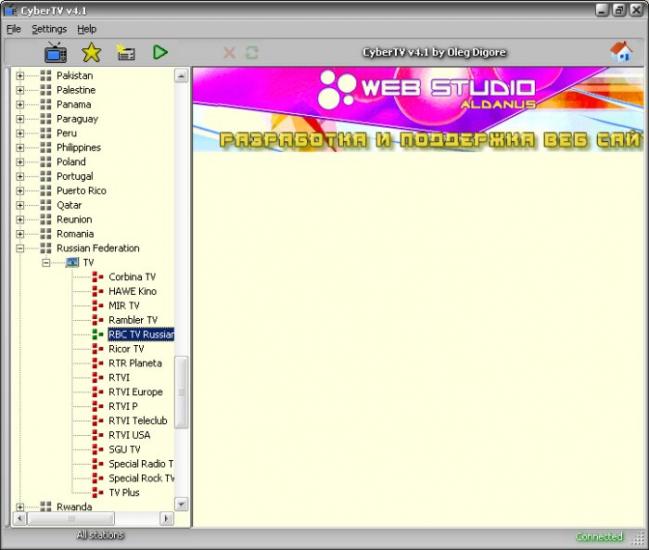The width and height of the screenshot is (649, 550).
Task: Select RTR Planeta station
Action: tap(135, 363)
